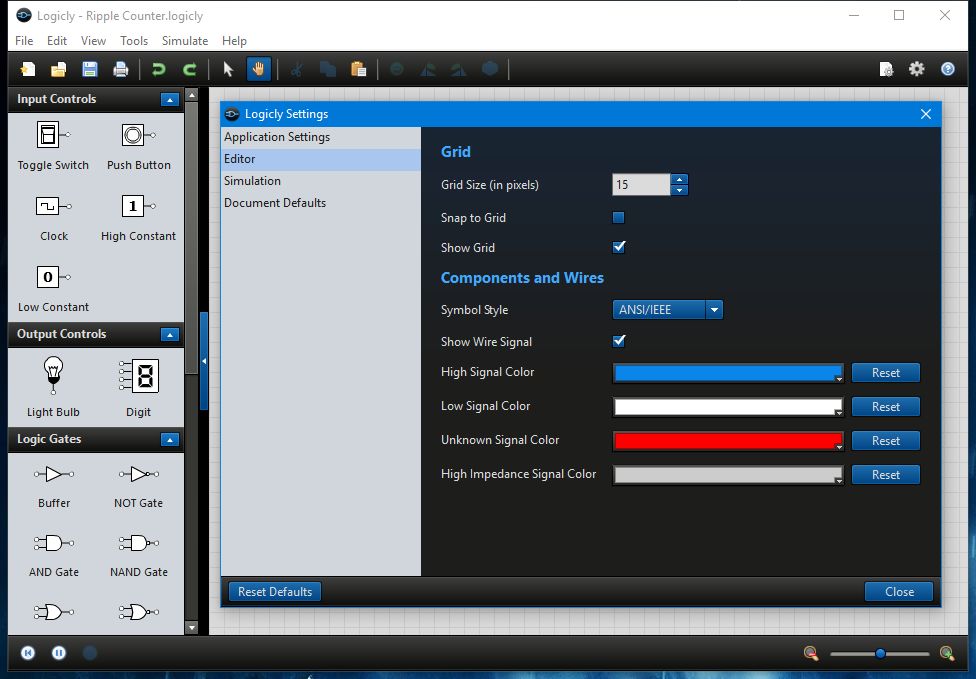976x679 pixels.
Task: Activate the Pan hand tool
Action: pos(258,69)
